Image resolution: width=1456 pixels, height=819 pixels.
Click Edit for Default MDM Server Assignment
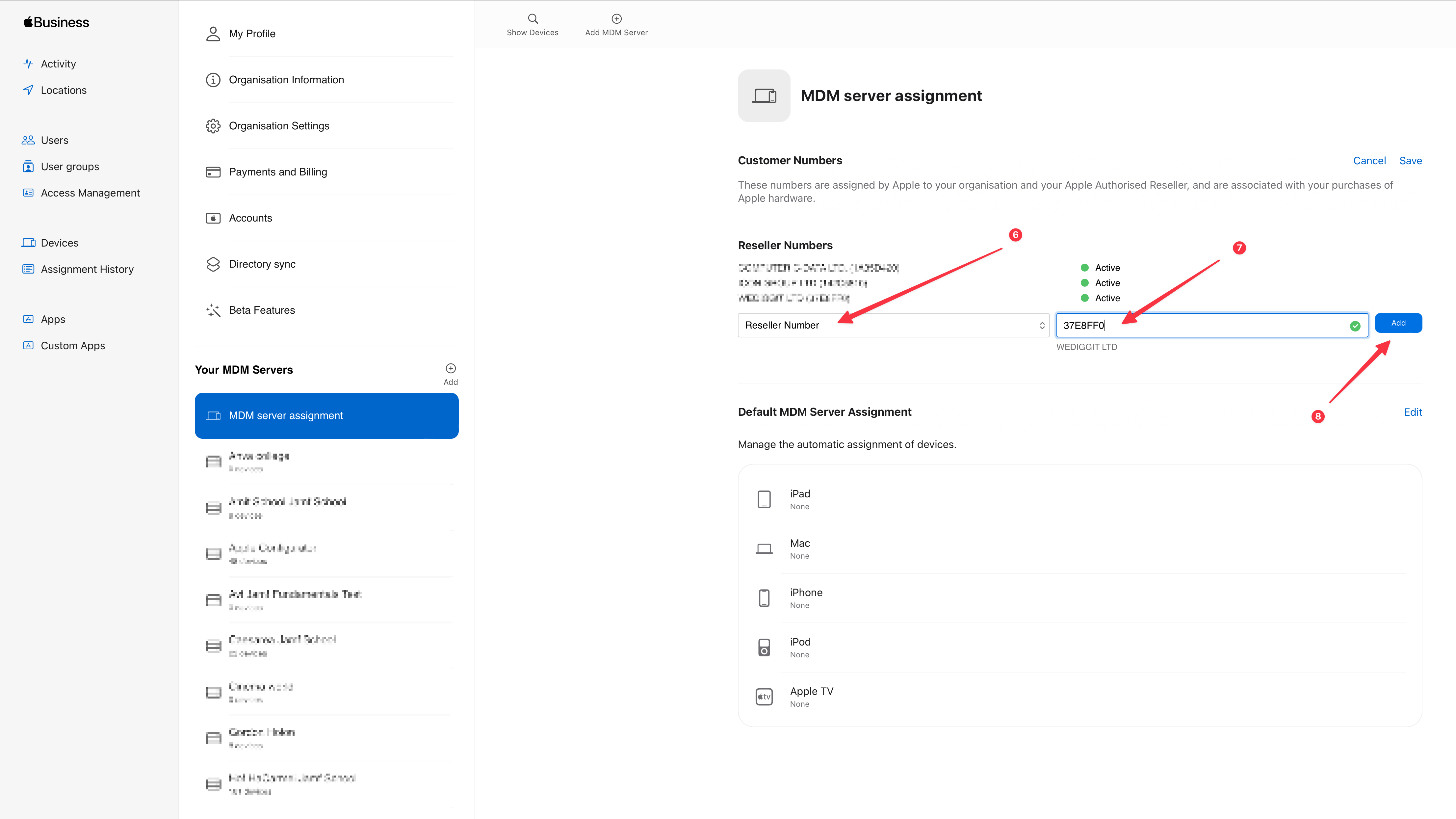click(1413, 412)
